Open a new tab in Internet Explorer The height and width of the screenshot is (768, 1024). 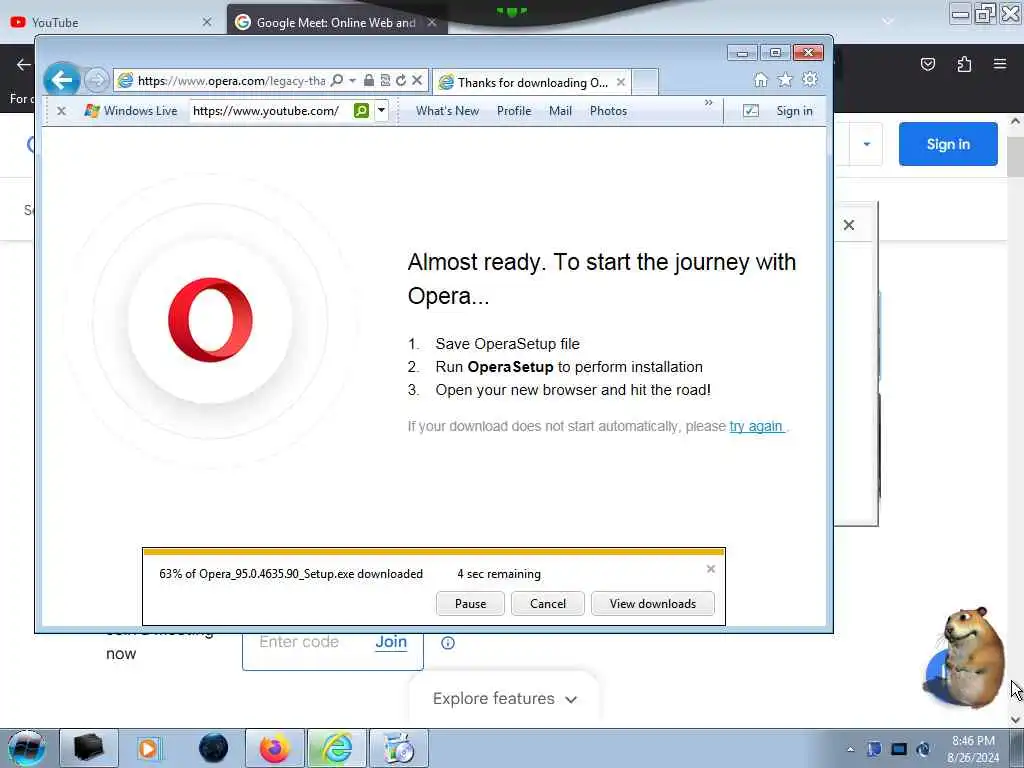pos(645,82)
